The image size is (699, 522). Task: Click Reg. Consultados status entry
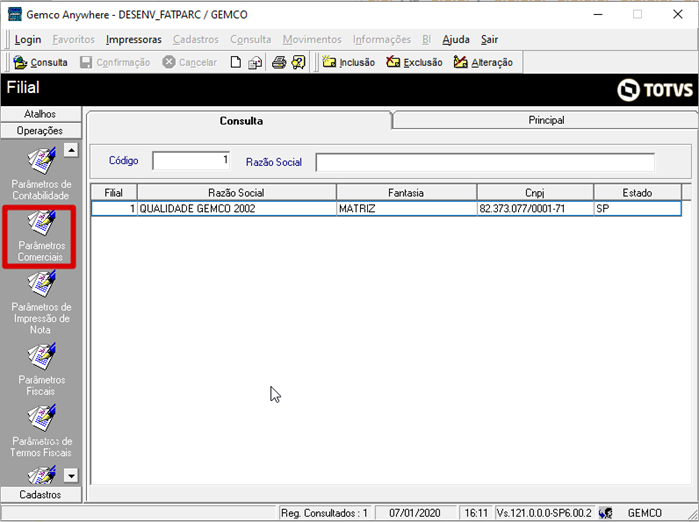coord(324,513)
